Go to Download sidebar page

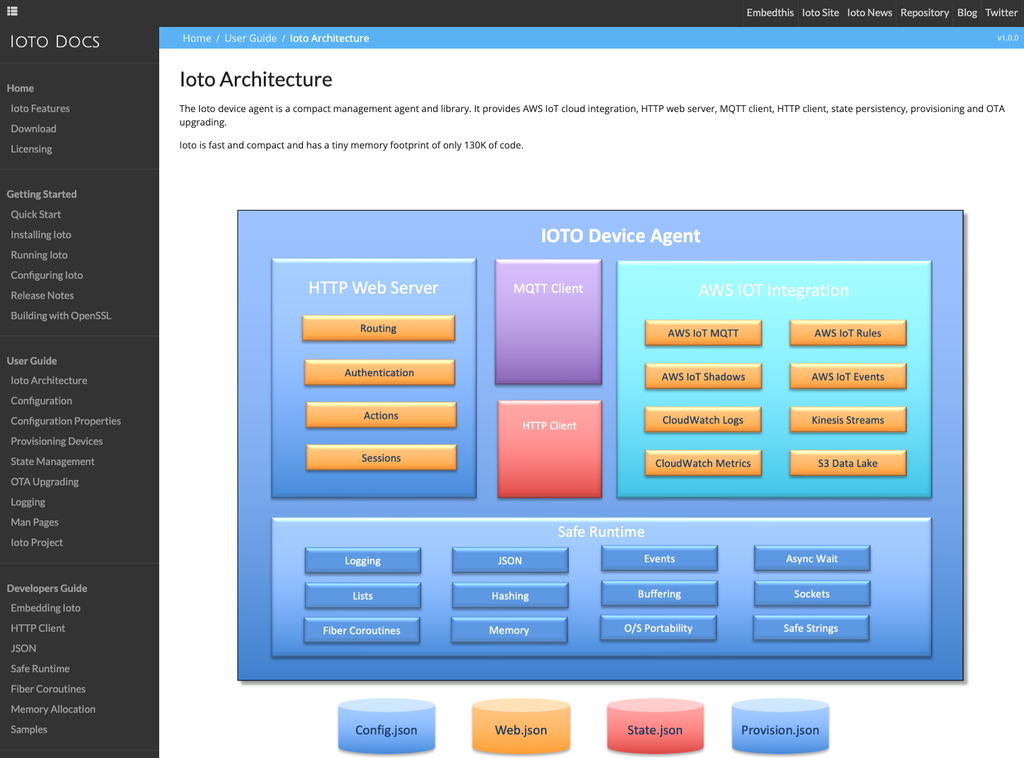tap(33, 129)
